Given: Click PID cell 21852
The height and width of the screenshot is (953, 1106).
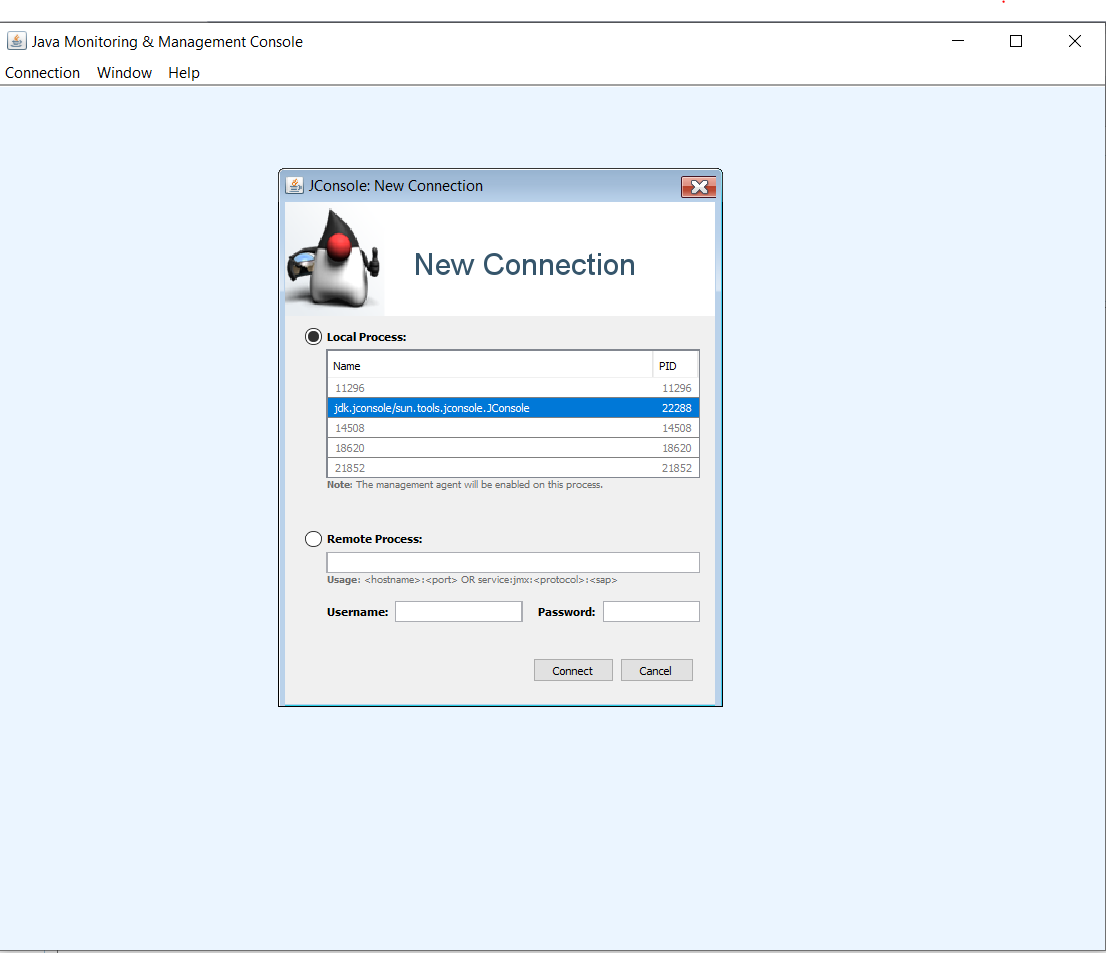Looking at the screenshot, I should (x=676, y=468).
